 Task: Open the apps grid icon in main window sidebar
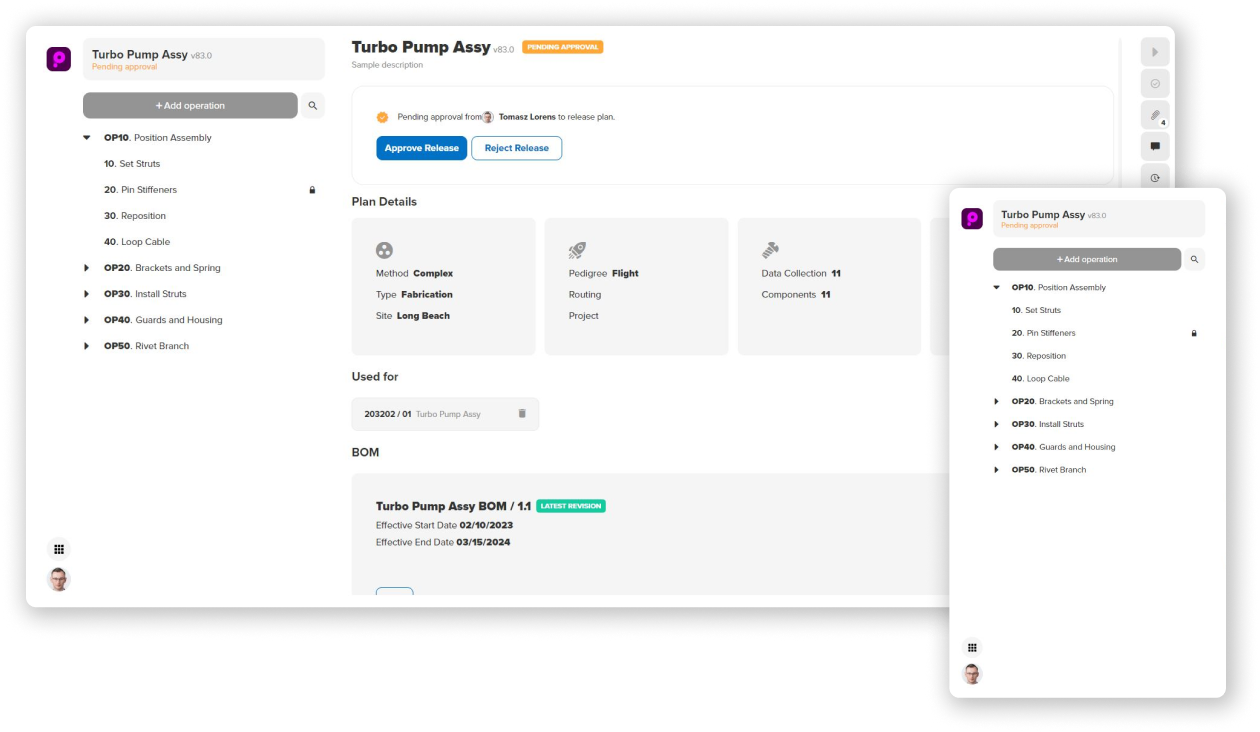click(x=59, y=549)
